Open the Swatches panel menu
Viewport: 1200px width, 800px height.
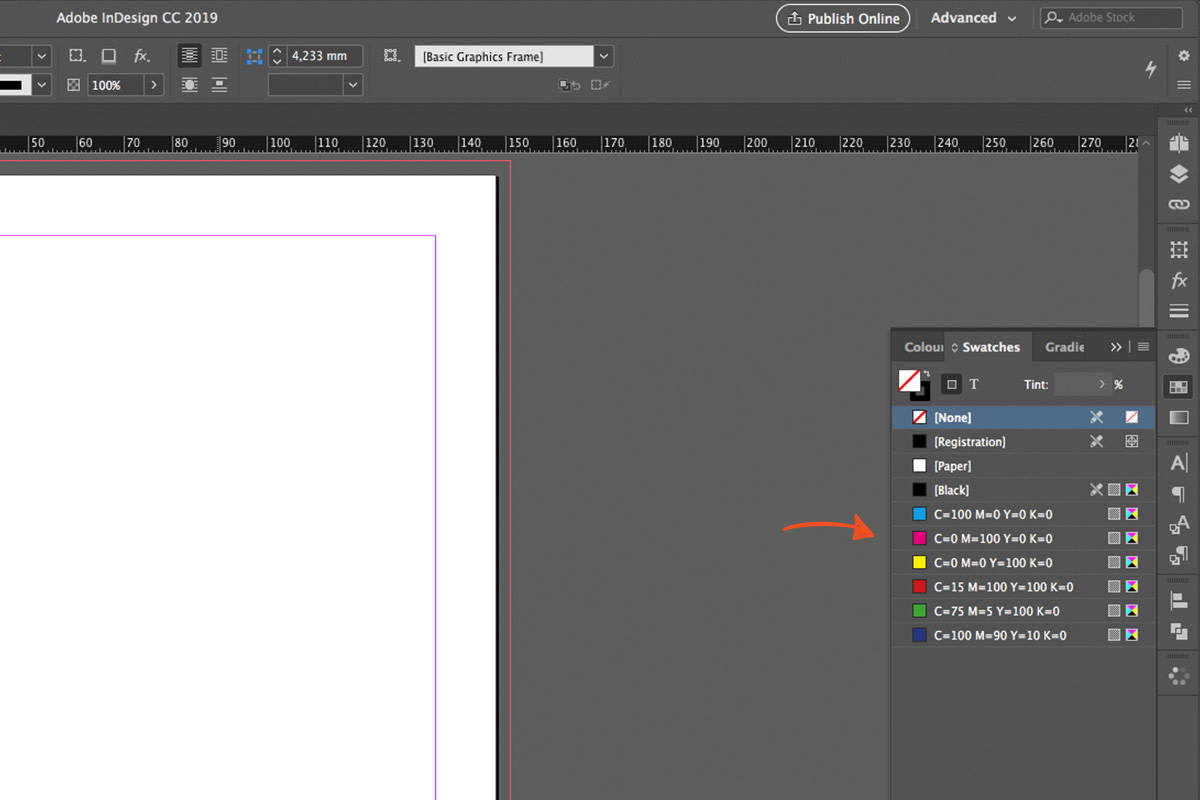click(x=1143, y=347)
